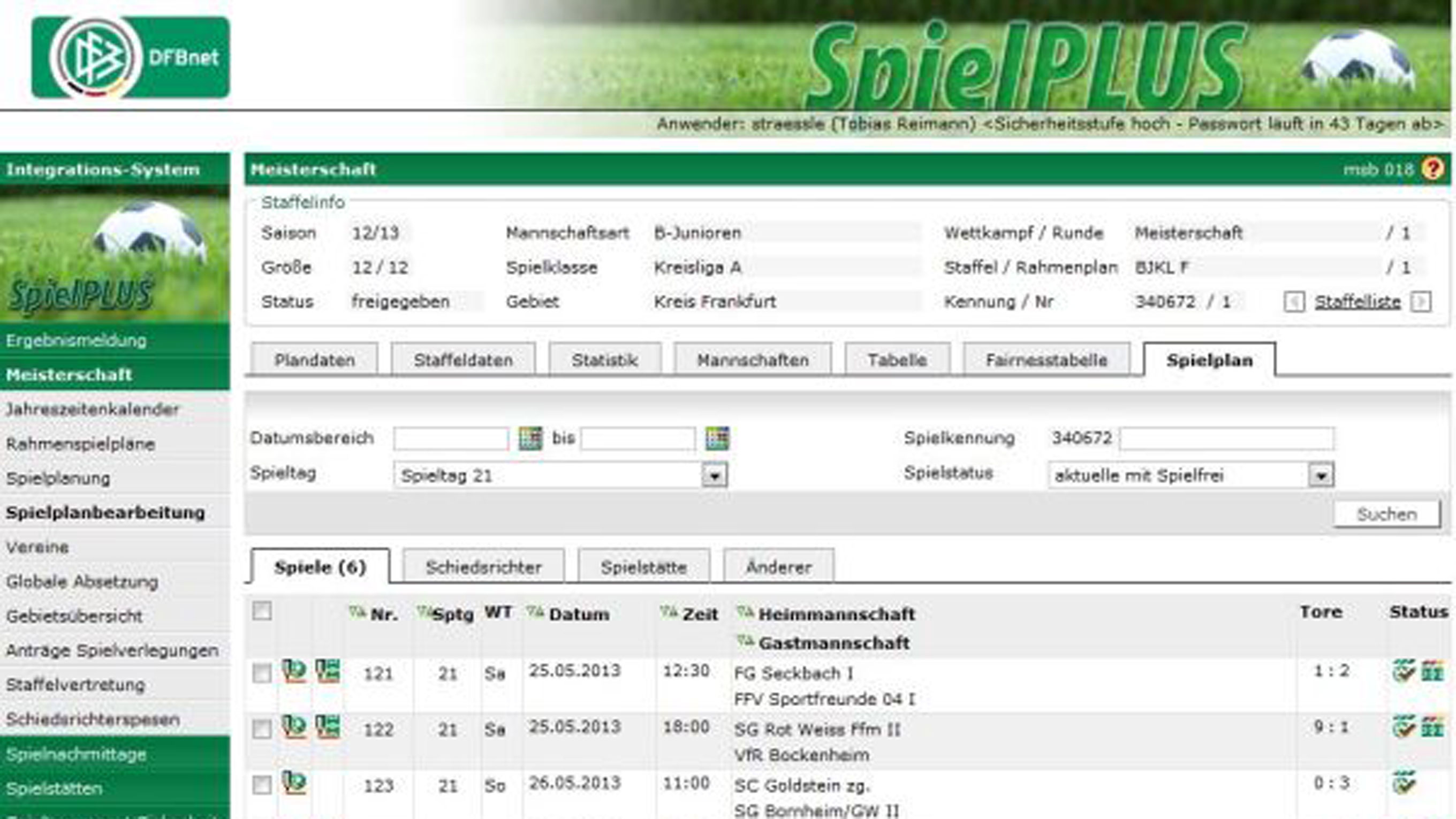This screenshot has height=819, width=1456.
Task: Tick the select-all checkbox in table header
Action: pyautogui.click(x=262, y=611)
